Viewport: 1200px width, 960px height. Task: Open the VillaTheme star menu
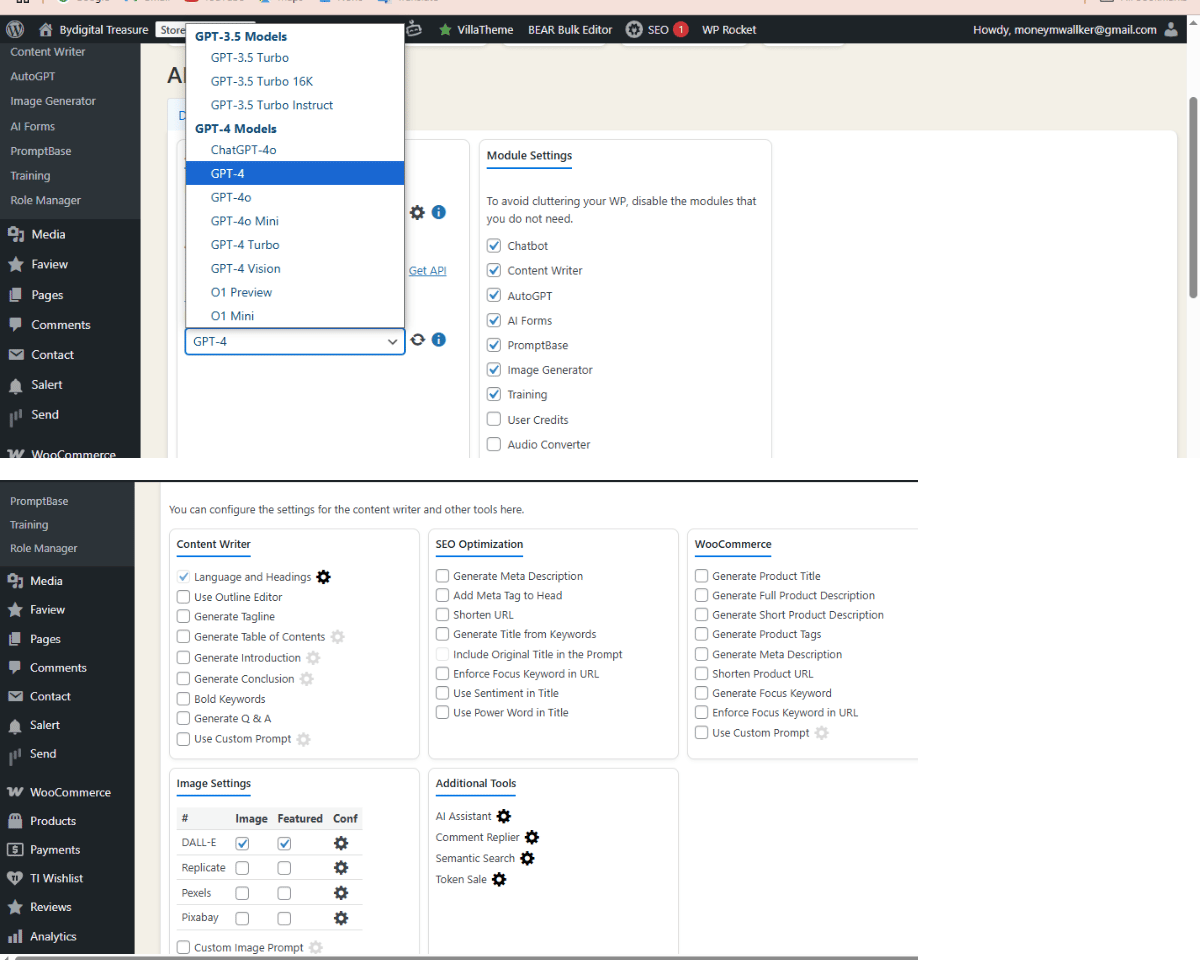[x=476, y=30]
